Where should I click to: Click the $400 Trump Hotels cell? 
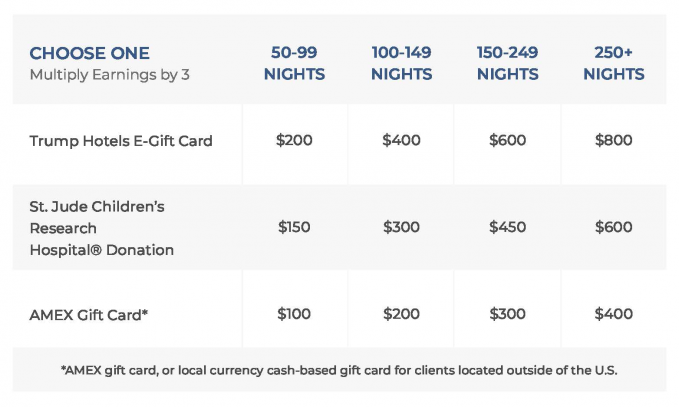tap(400, 141)
